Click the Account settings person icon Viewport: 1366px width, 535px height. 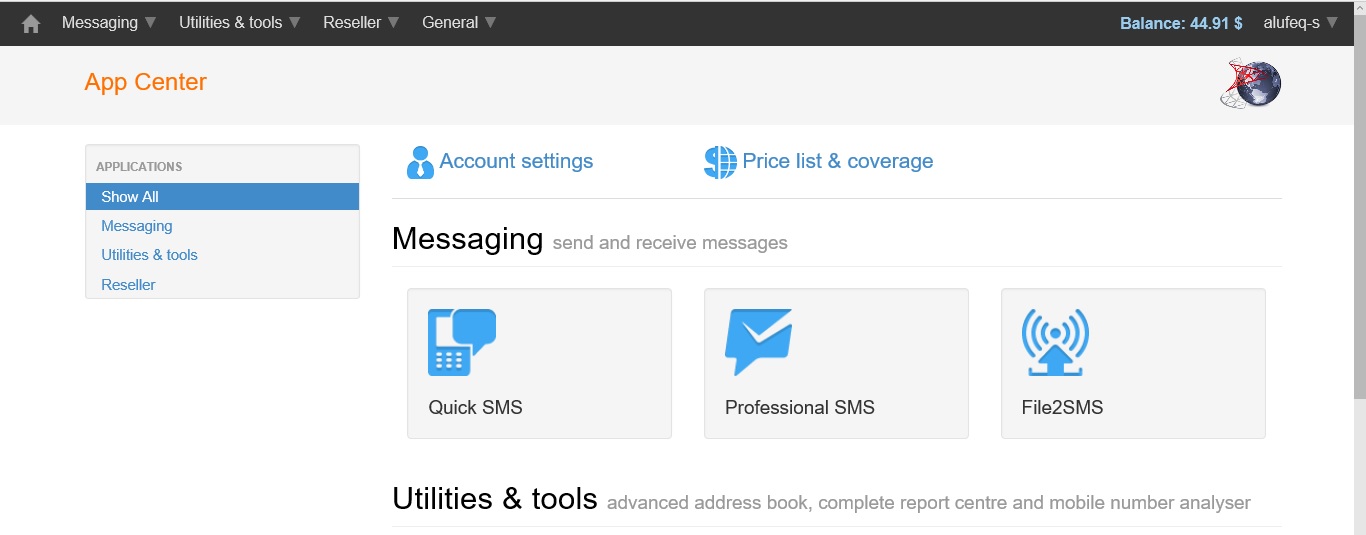[420, 162]
